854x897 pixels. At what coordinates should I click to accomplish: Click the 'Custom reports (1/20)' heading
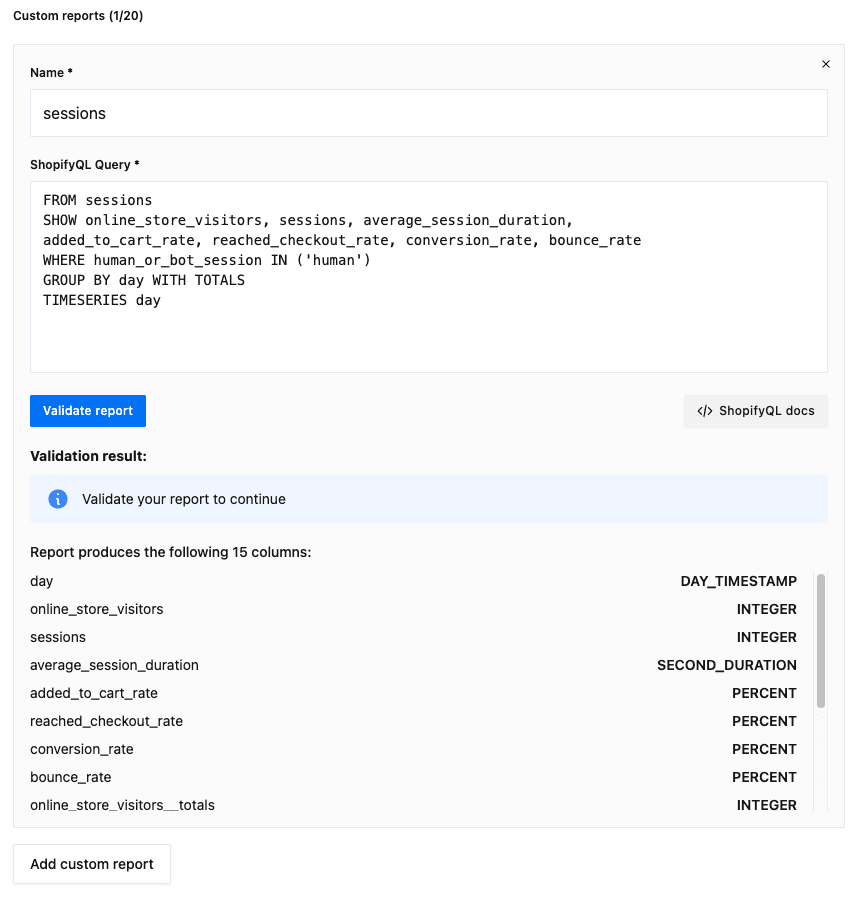(78, 16)
